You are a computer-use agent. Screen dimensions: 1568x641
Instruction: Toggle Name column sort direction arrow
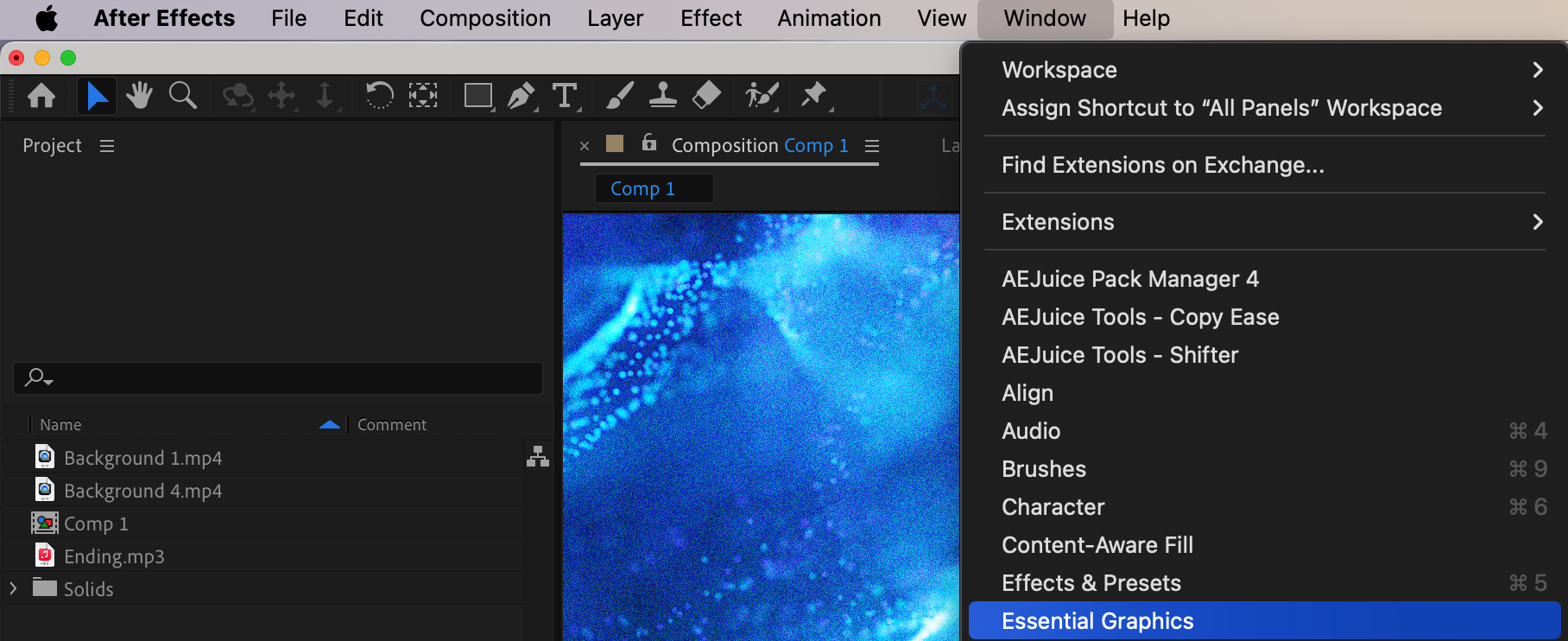(x=330, y=424)
